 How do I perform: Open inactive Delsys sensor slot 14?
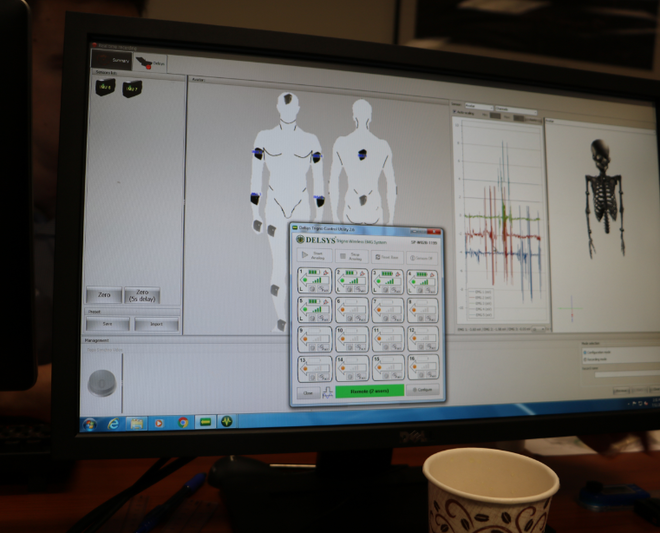(351, 368)
